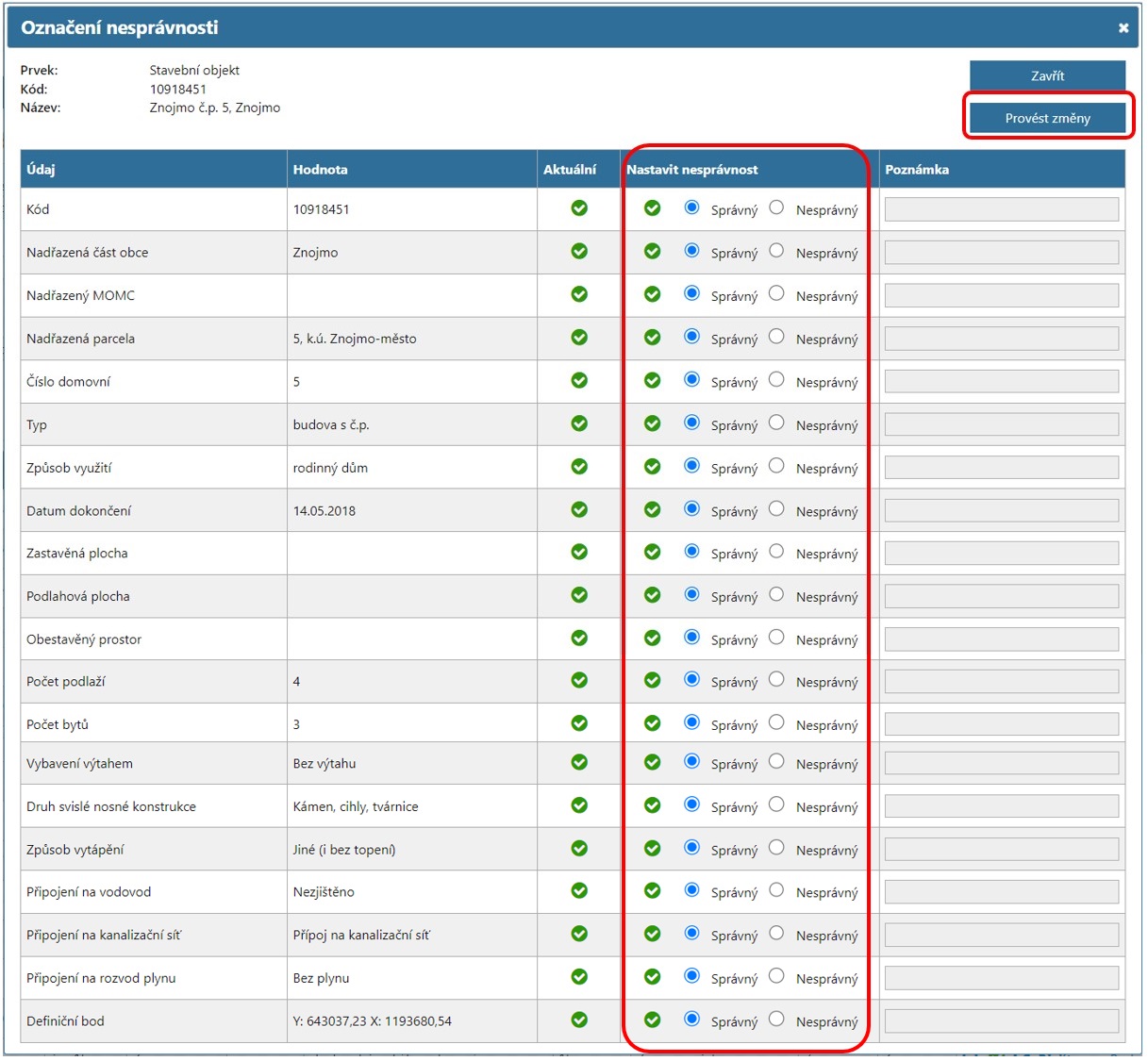This screenshot has height=1061, width=1148.
Task: Mark Definiční bod as Nesprávný
Action: coord(776,1020)
